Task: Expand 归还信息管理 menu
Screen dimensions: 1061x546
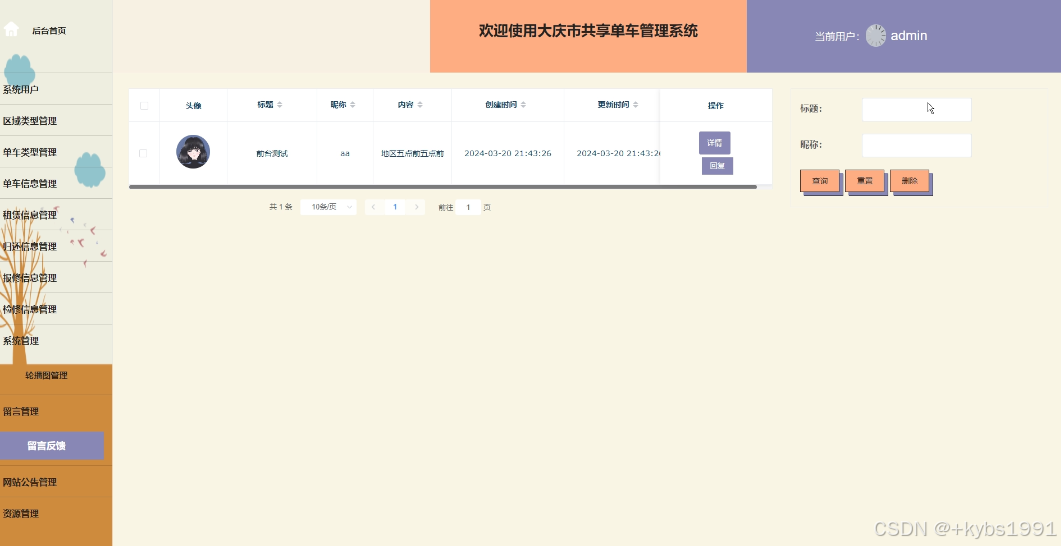Action: tap(56, 246)
